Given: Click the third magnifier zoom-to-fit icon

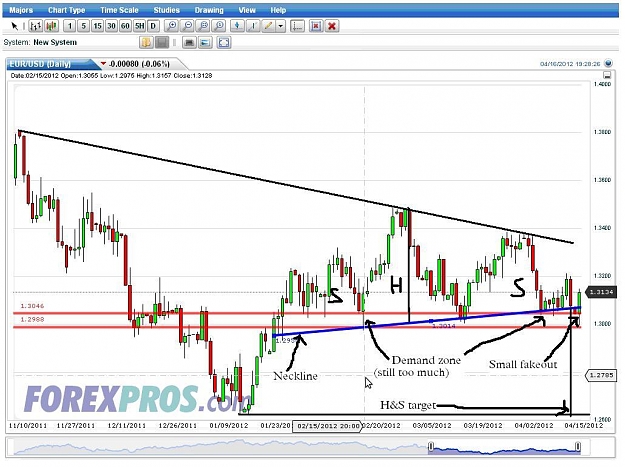Looking at the screenshot, I should (x=203, y=26).
